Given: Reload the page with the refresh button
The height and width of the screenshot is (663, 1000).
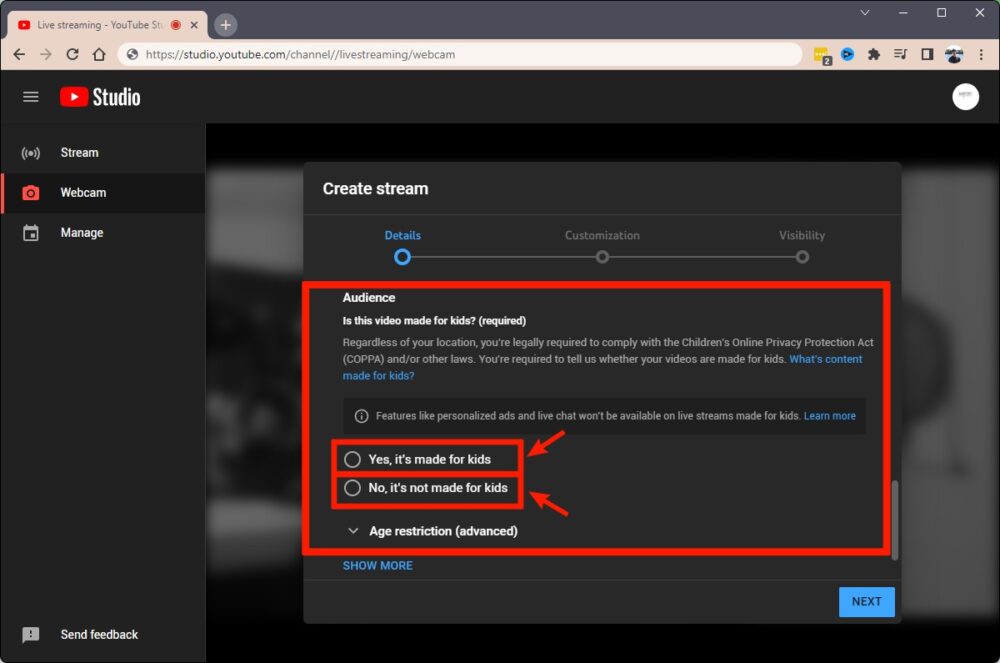Looking at the screenshot, I should coord(72,54).
